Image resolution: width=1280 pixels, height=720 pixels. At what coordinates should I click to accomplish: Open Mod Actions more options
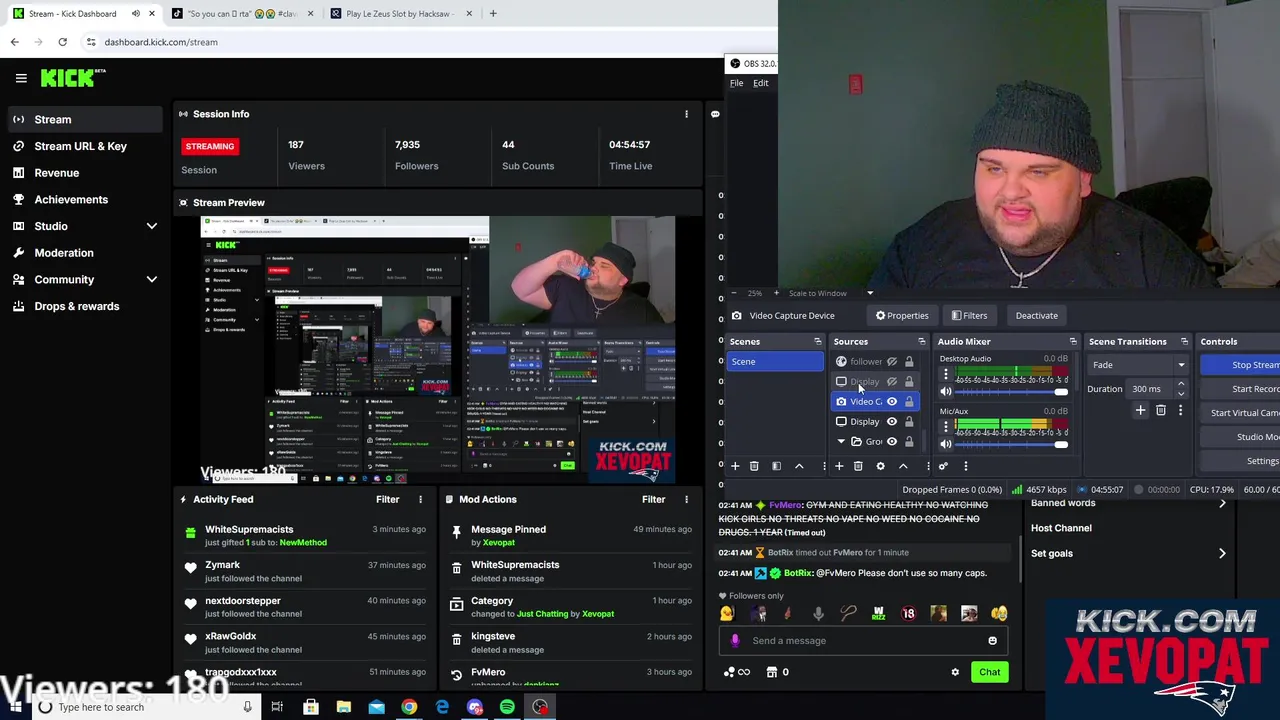pyautogui.click(x=686, y=499)
